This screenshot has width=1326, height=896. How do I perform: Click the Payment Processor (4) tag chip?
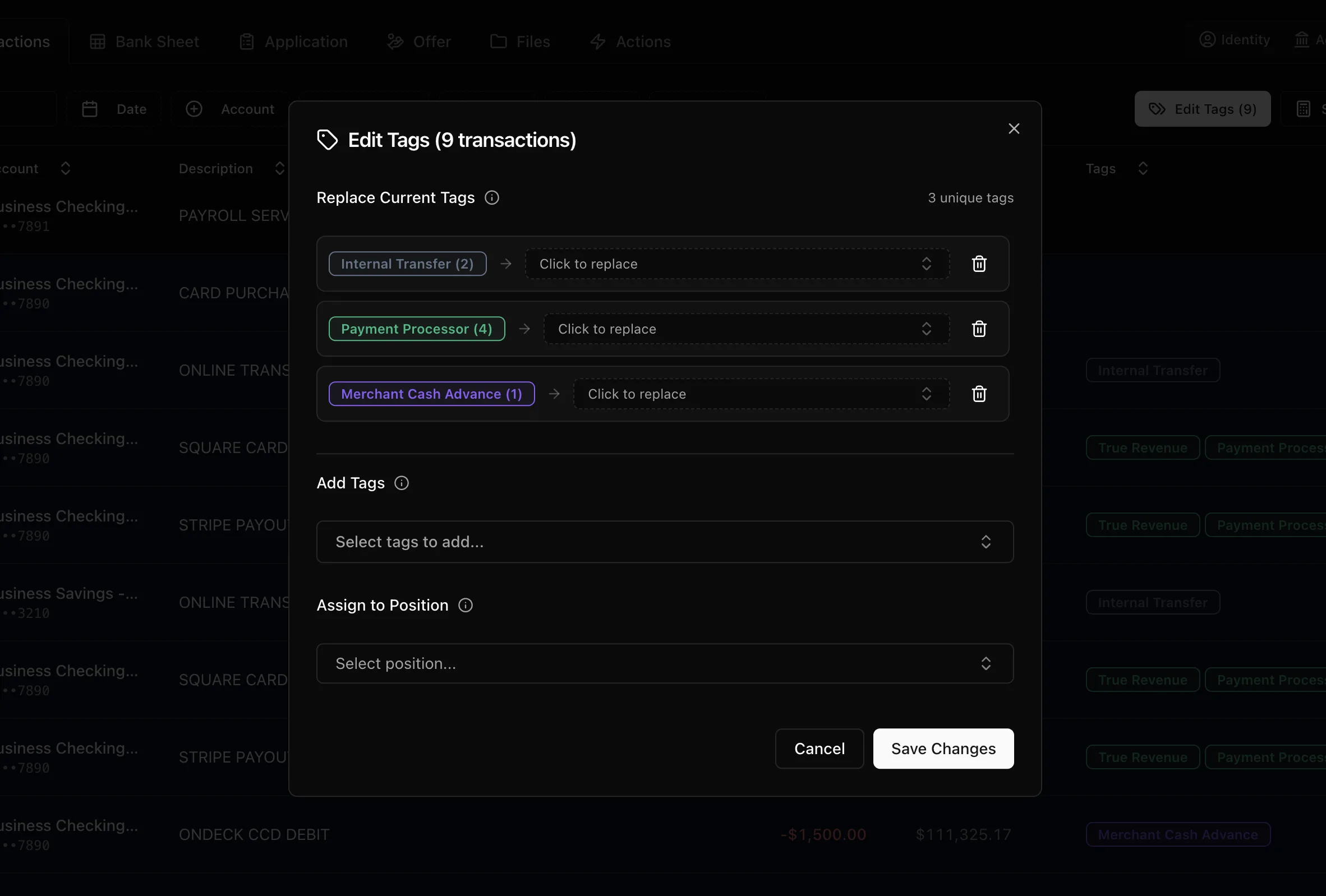pos(417,329)
